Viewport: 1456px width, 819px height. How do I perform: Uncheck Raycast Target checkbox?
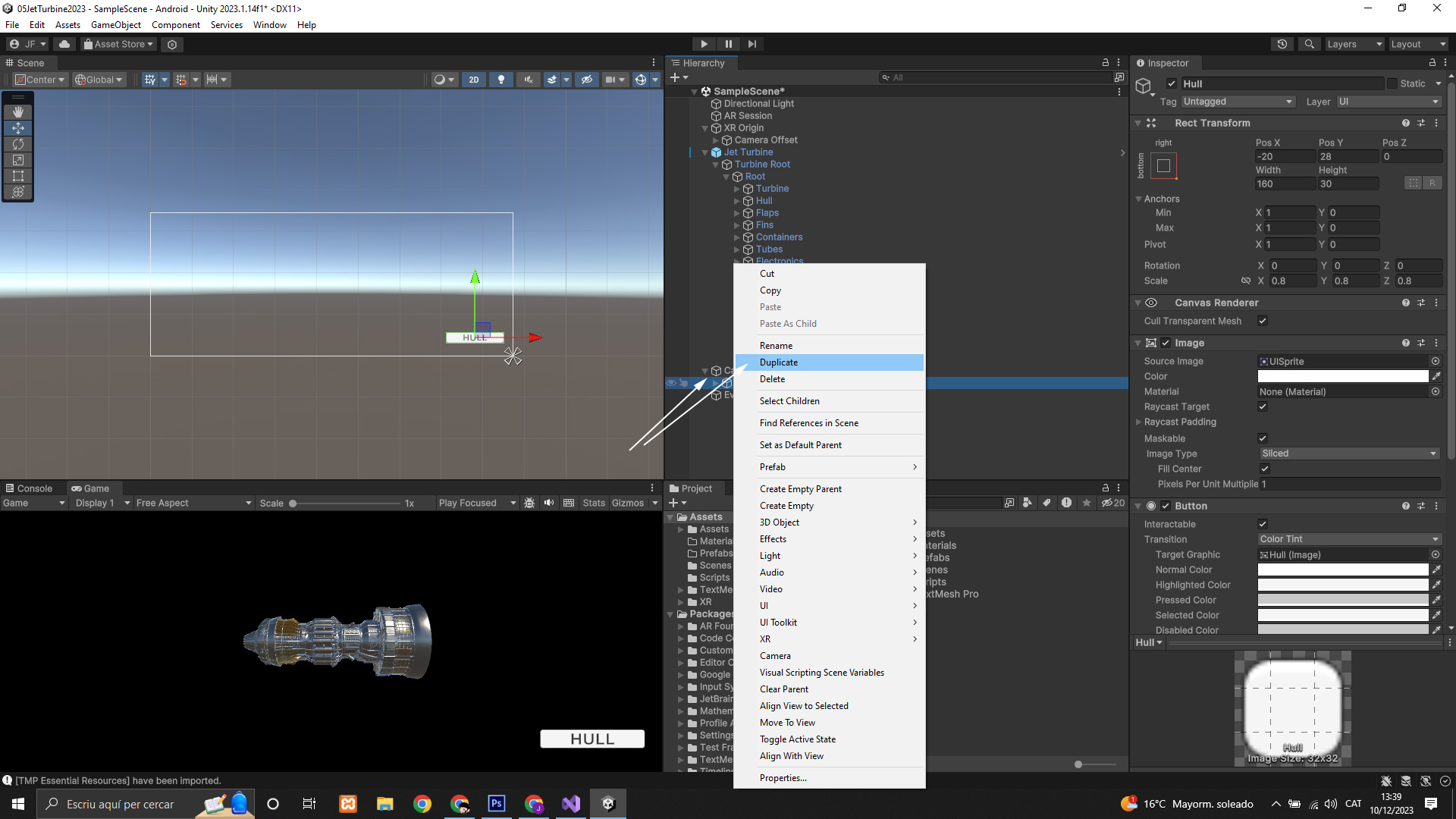[x=1263, y=406]
